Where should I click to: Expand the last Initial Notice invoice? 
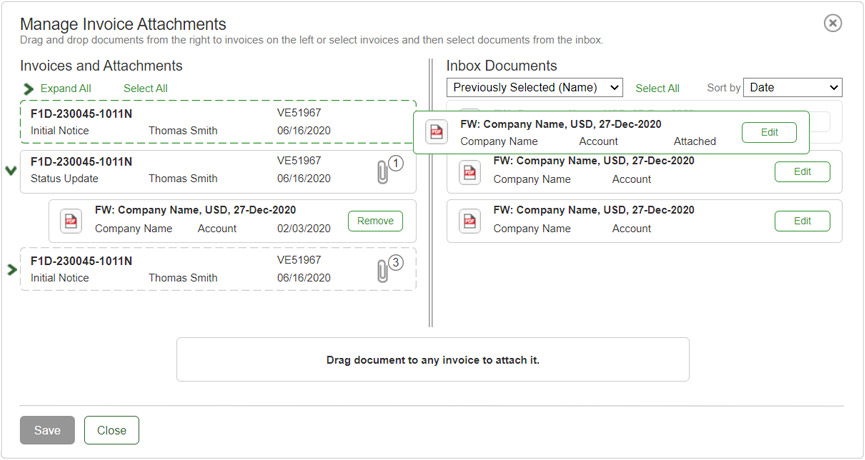[x=12, y=270]
